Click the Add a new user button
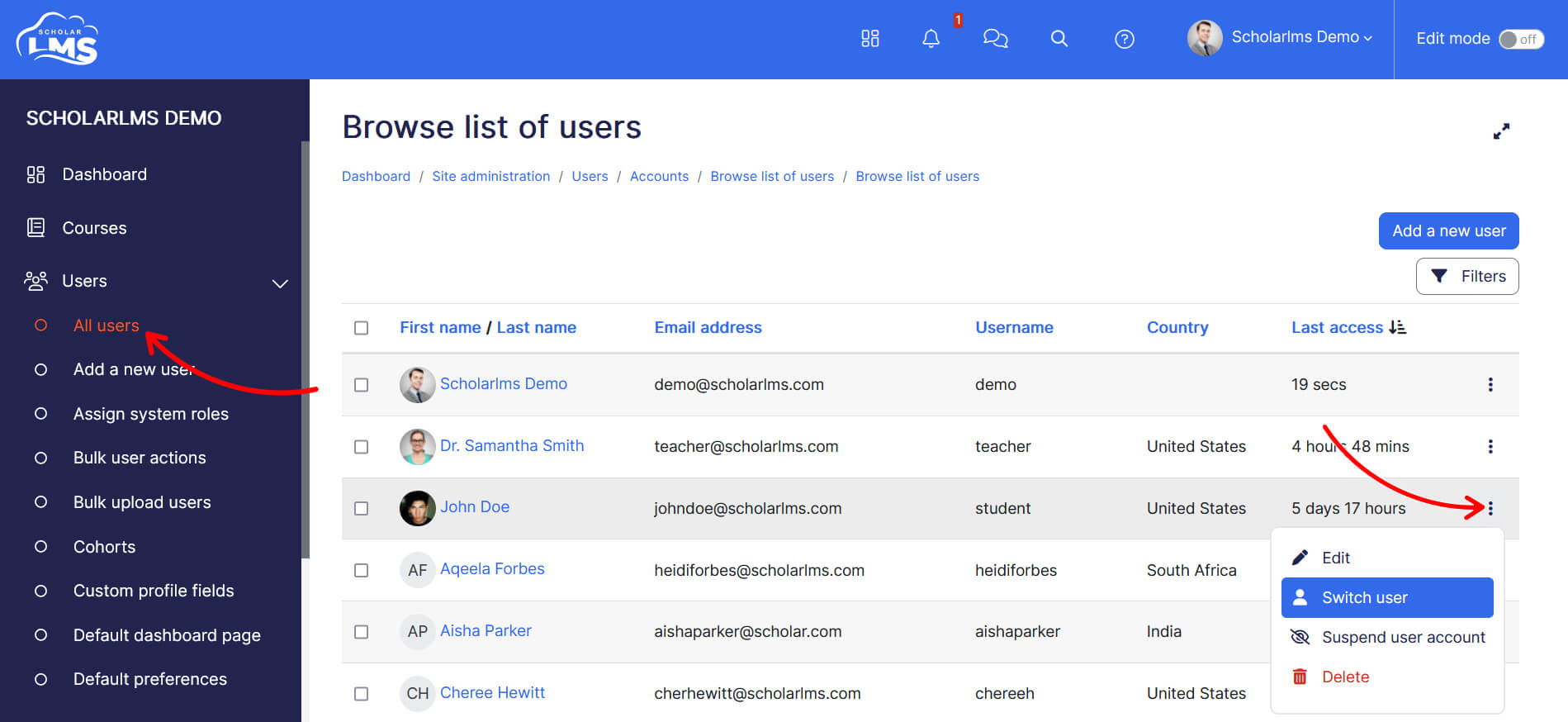The height and width of the screenshot is (722, 1568). click(1448, 230)
